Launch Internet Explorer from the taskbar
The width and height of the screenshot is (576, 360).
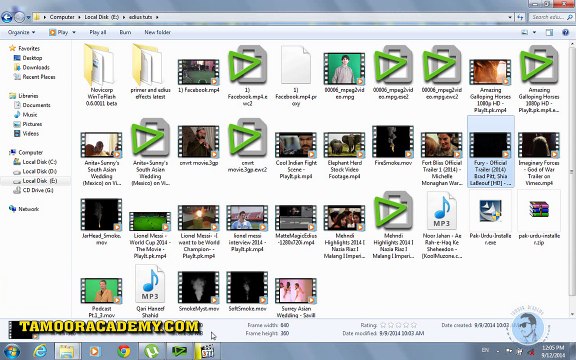40,351
